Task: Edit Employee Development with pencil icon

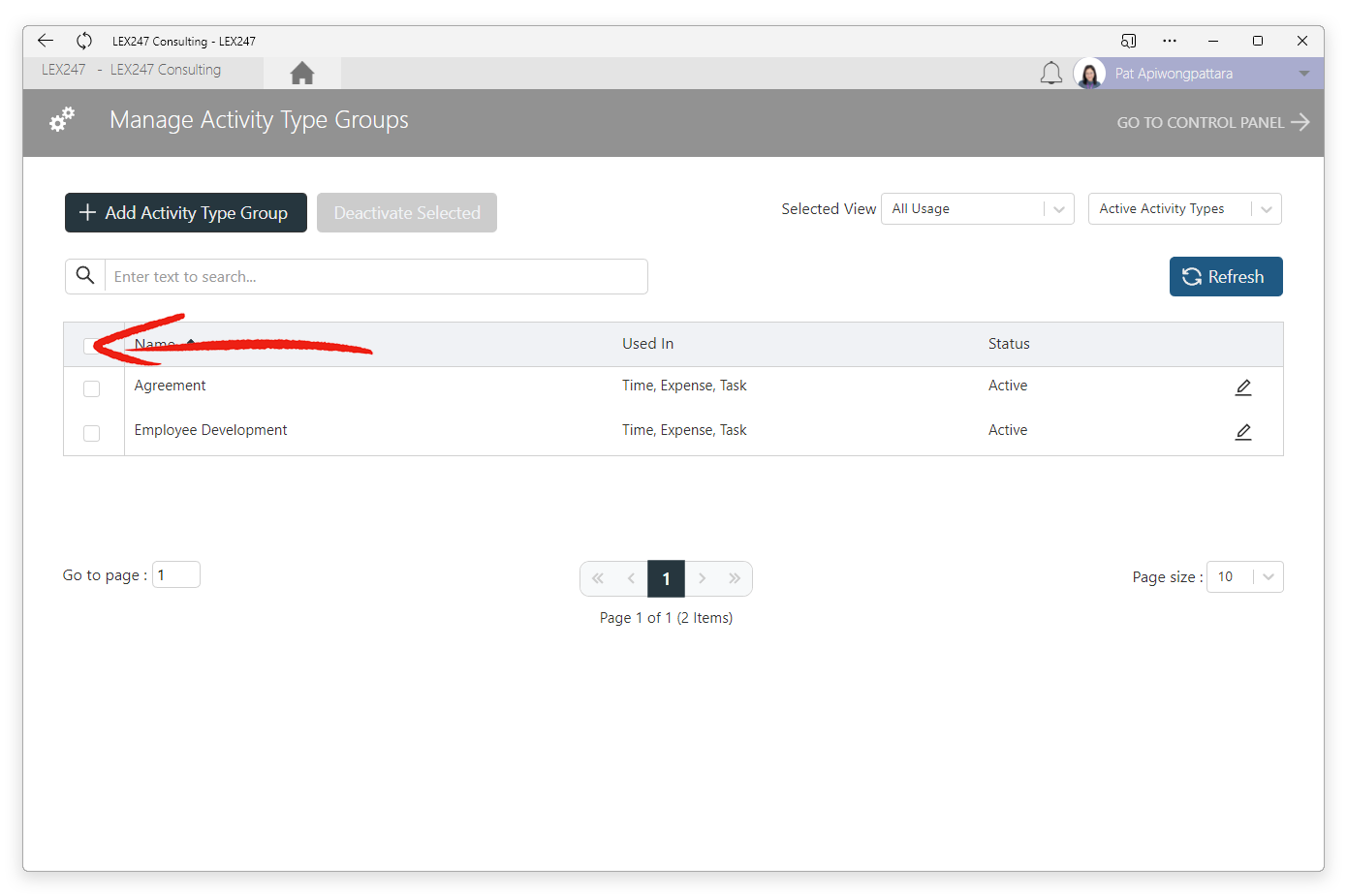Action: [1243, 432]
